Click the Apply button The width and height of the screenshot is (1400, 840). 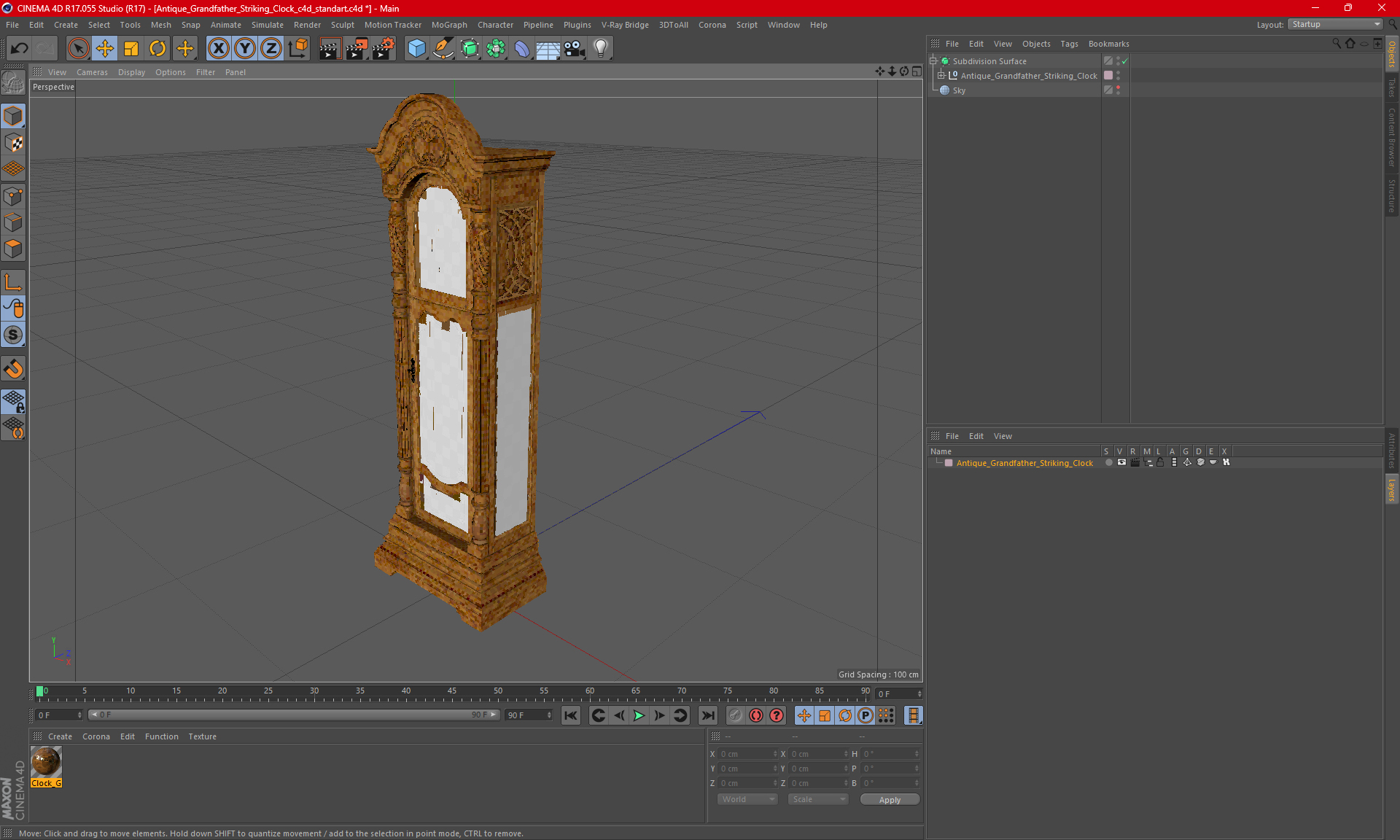(890, 800)
